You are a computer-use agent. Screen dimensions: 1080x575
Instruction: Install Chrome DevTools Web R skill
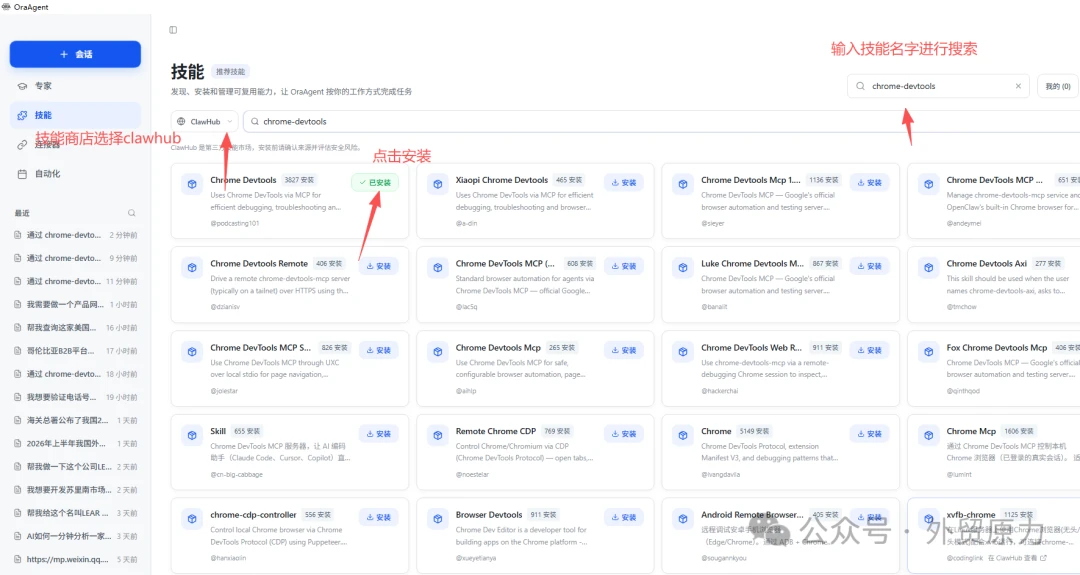[x=869, y=350]
